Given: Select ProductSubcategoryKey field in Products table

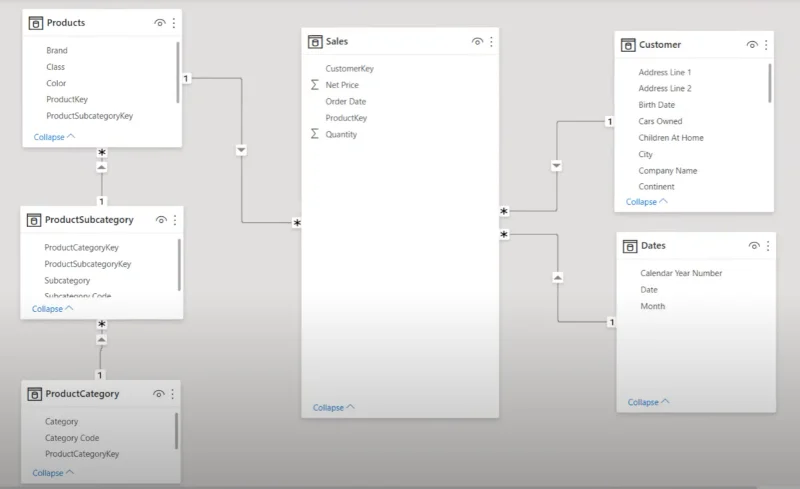Looking at the screenshot, I should pos(90,116).
